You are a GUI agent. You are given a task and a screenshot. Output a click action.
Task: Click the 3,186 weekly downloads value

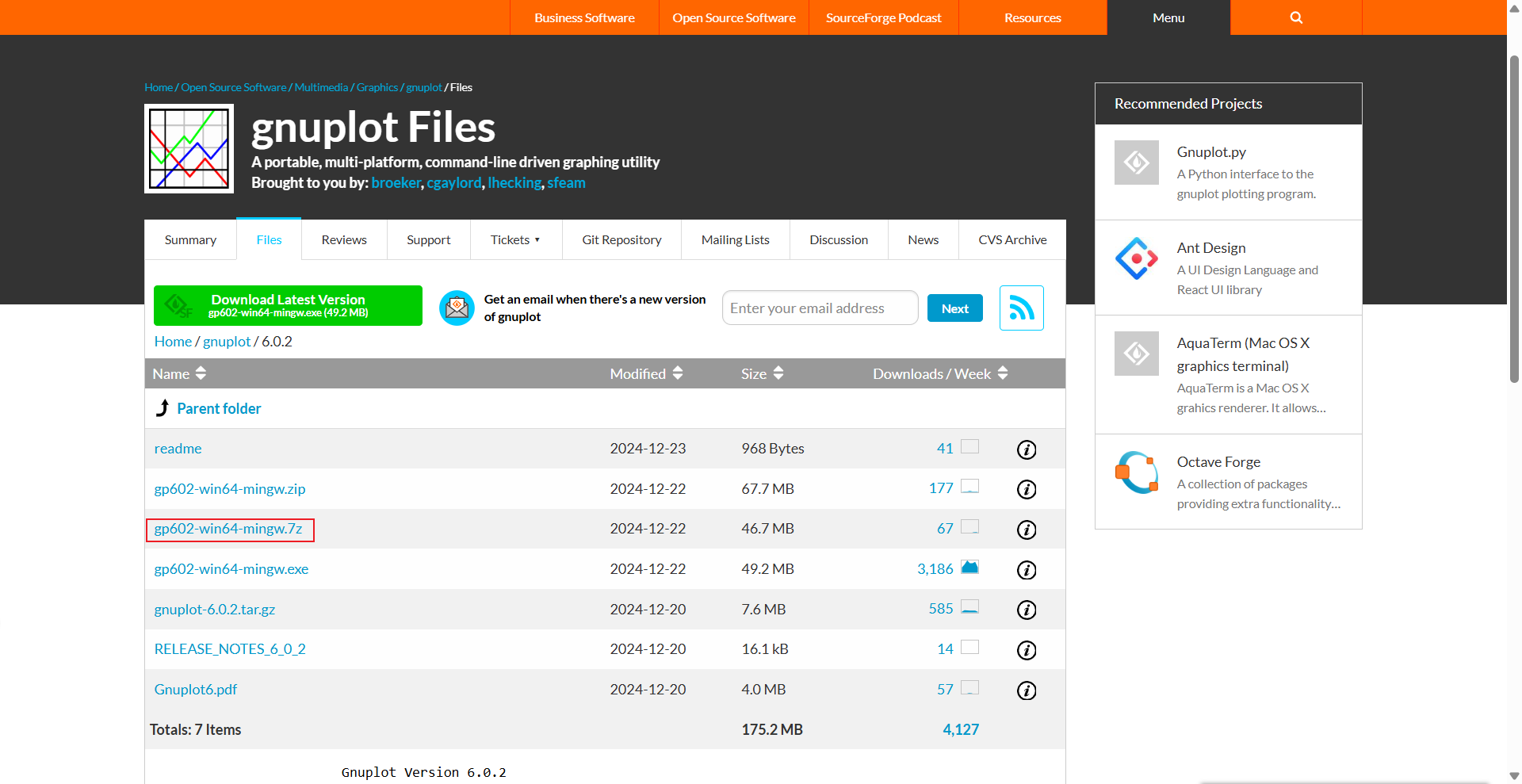(935, 569)
